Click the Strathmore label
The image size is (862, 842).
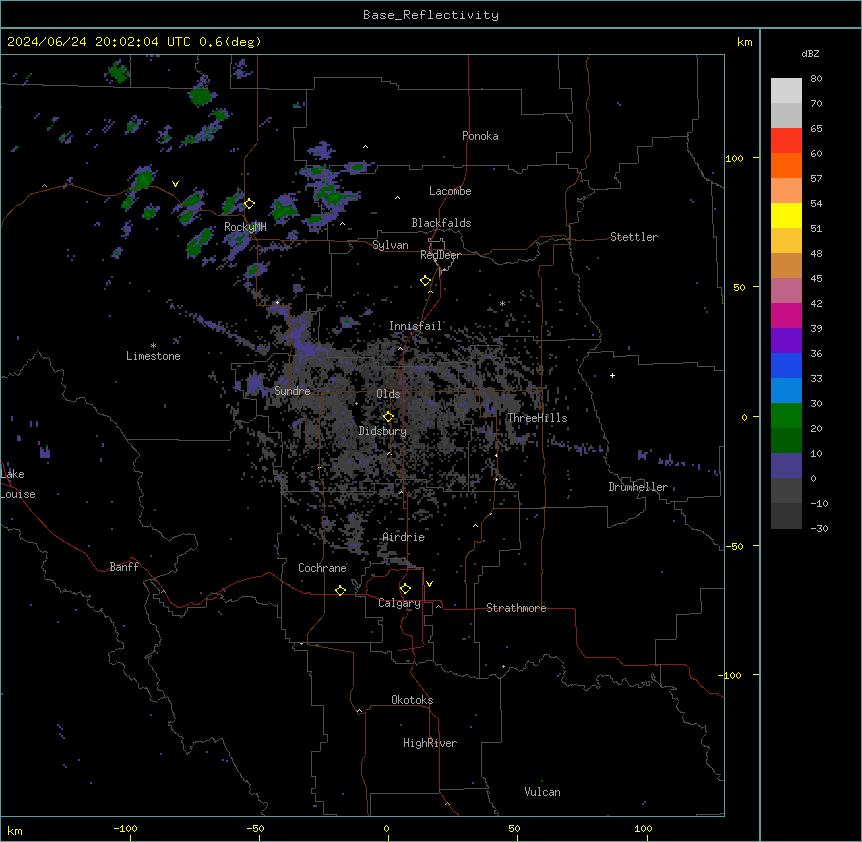click(516, 608)
